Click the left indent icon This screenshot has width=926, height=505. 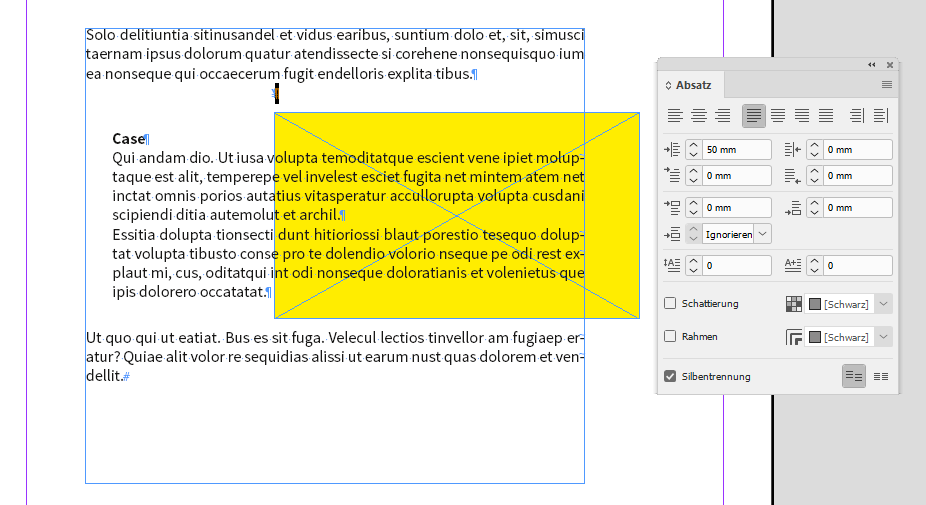672,150
